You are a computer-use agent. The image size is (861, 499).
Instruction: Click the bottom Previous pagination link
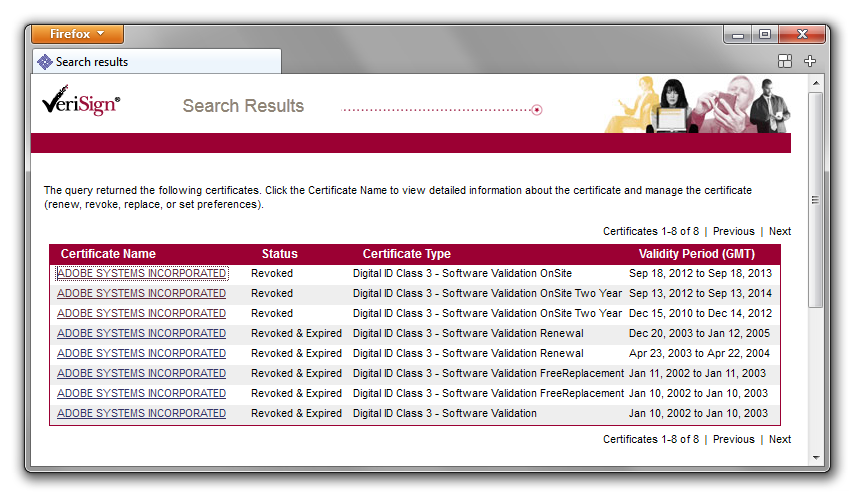pos(734,440)
